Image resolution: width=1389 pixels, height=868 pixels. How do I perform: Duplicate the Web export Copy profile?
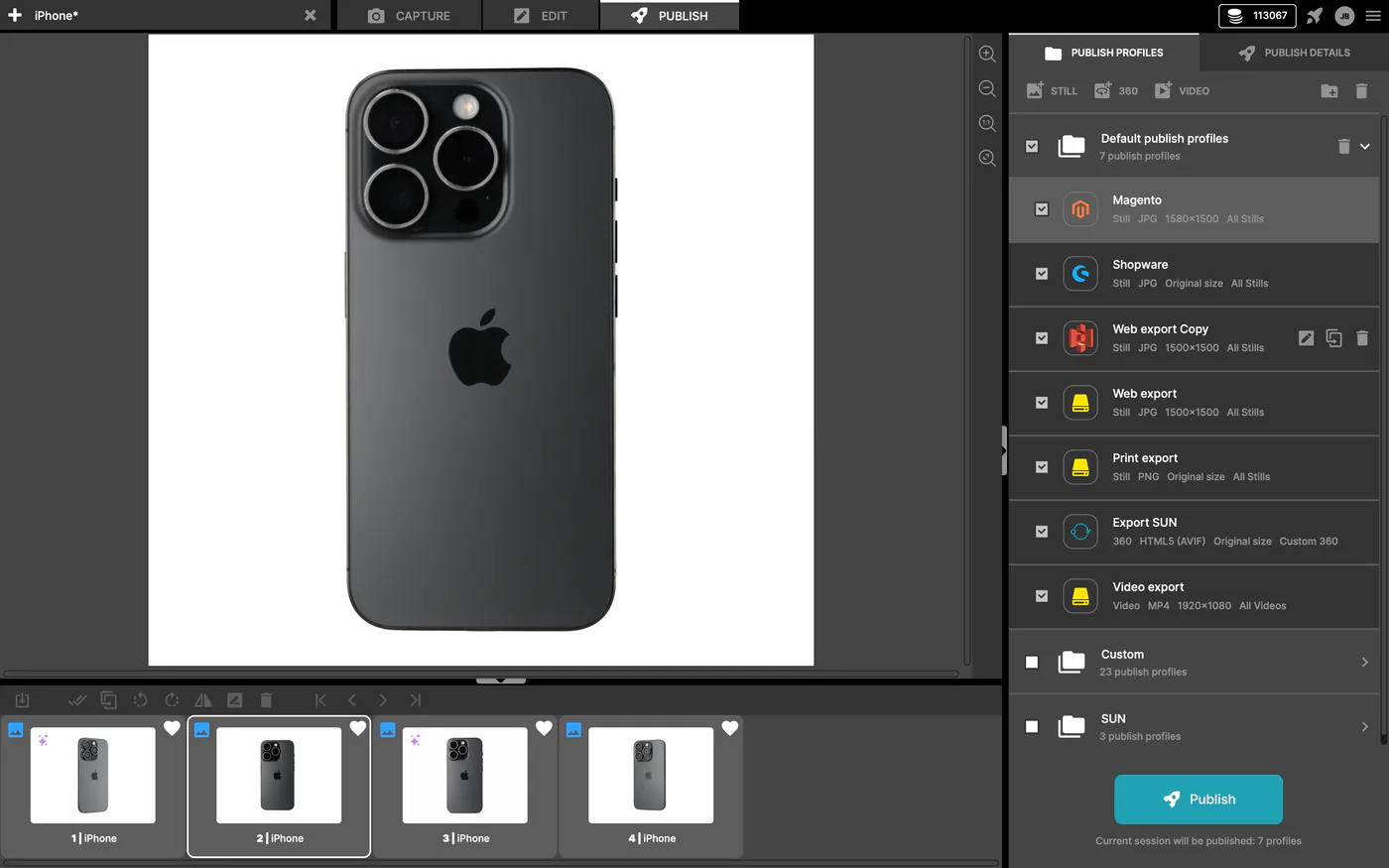[x=1333, y=338]
